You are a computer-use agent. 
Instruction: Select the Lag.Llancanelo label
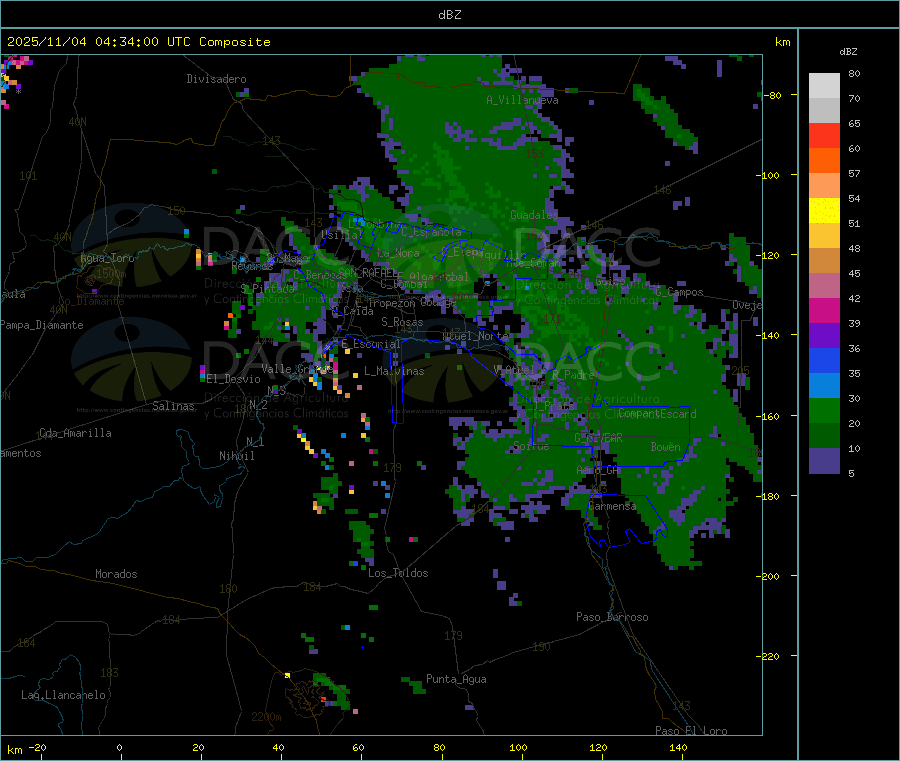(64, 696)
